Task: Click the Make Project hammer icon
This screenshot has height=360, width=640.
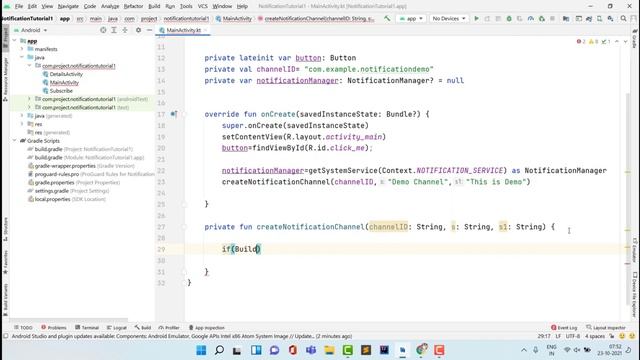Action: 387,18
